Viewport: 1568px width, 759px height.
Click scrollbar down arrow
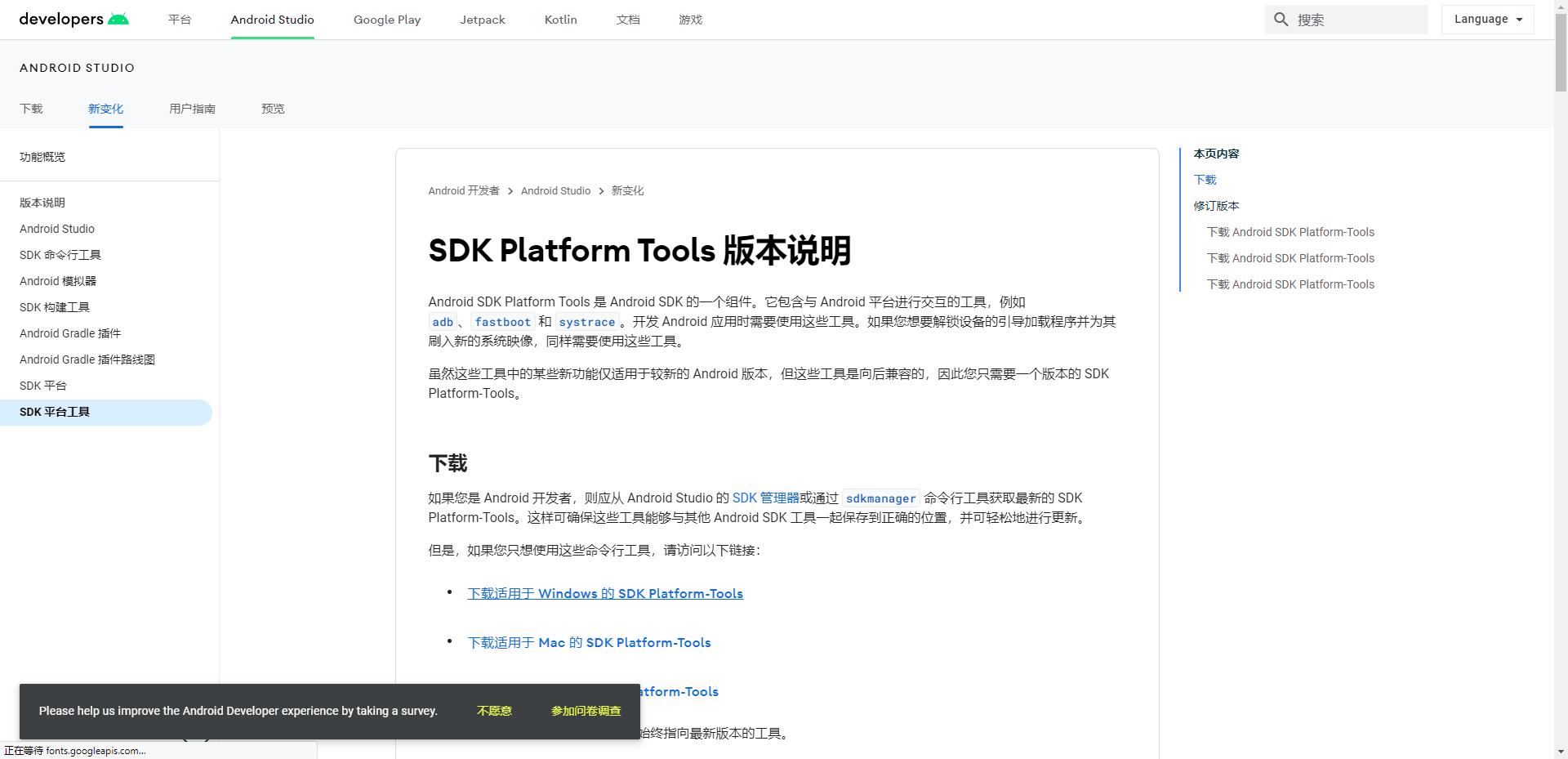click(x=1561, y=752)
